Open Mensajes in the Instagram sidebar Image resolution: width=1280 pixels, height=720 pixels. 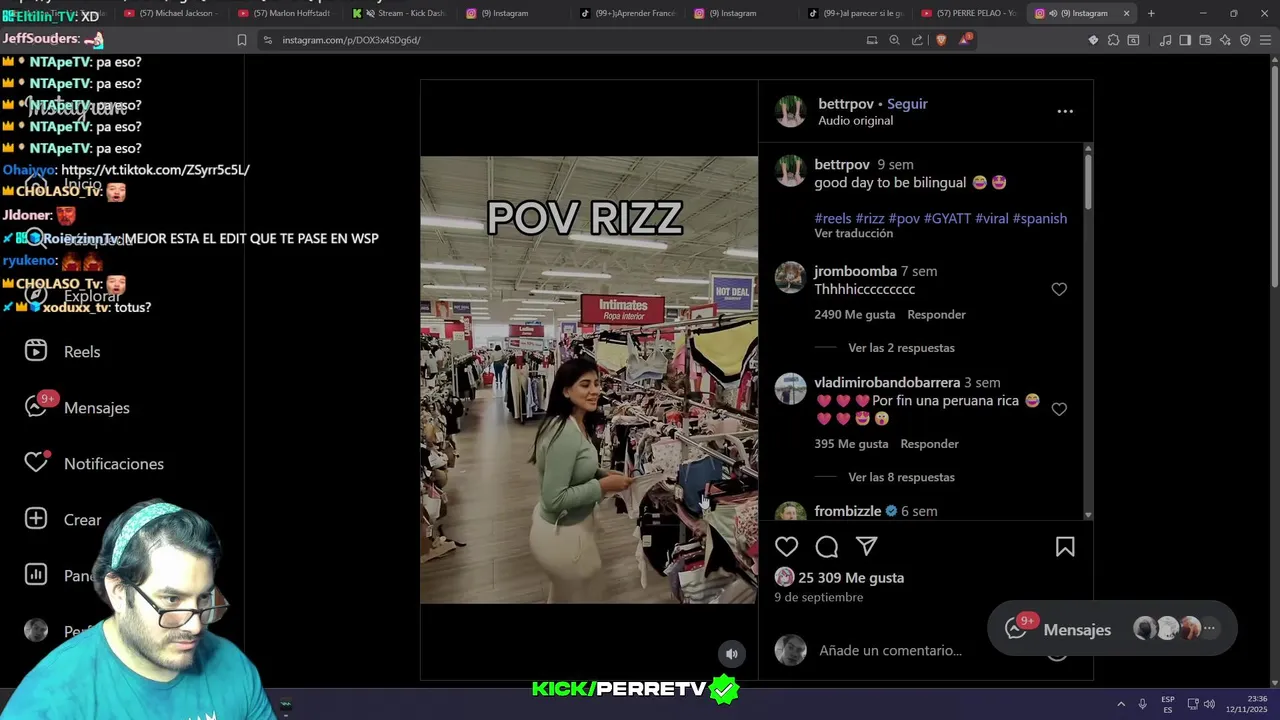coord(77,407)
